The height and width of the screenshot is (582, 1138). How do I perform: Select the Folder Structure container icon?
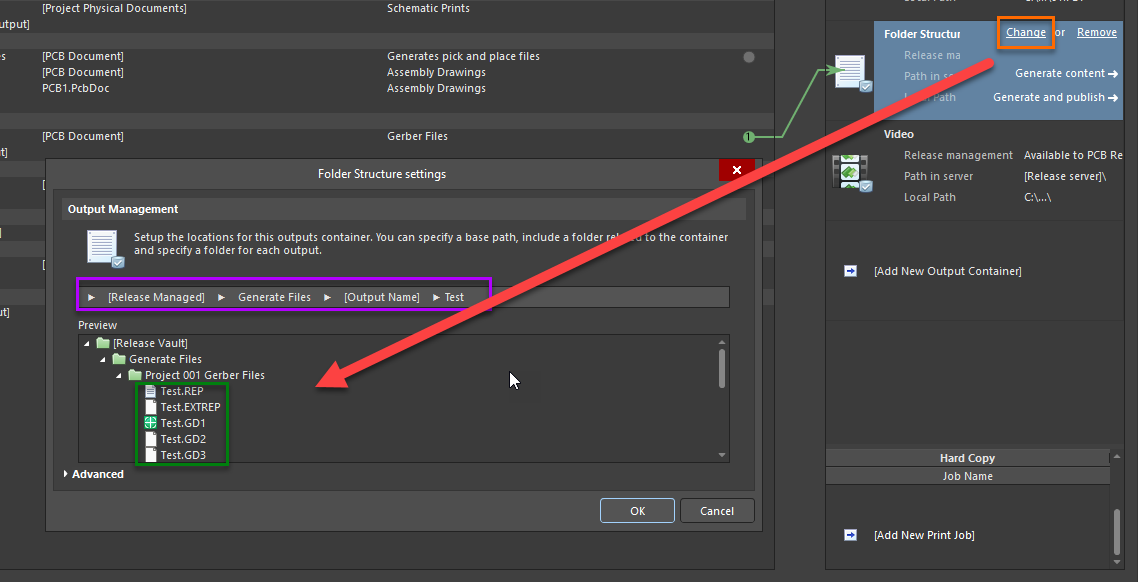[x=853, y=73]
